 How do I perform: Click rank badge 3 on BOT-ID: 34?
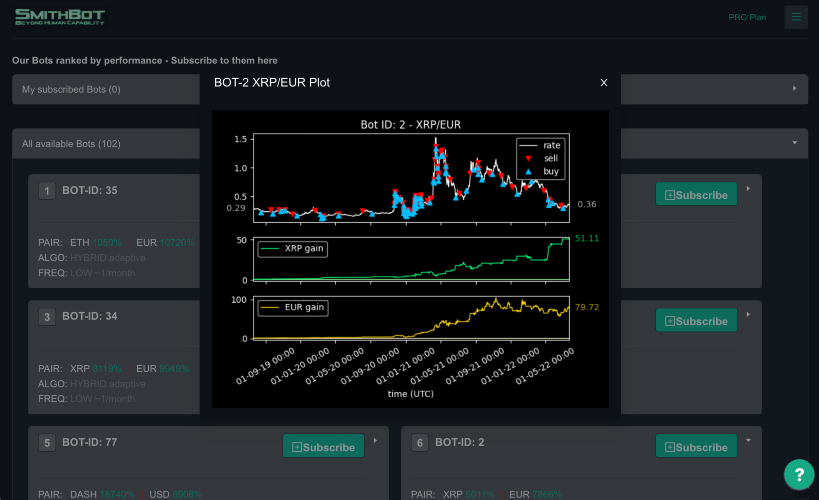click(47, 317)
